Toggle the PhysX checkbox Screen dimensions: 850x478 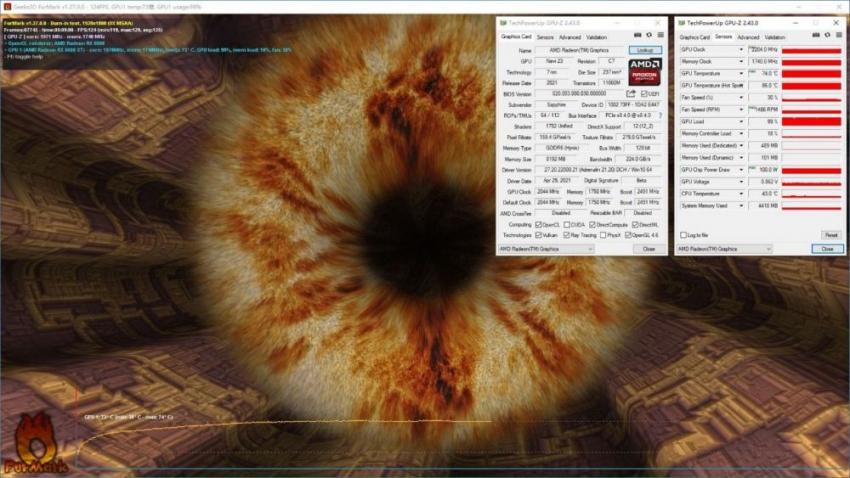pyautogui.click(x=603, y=235)
